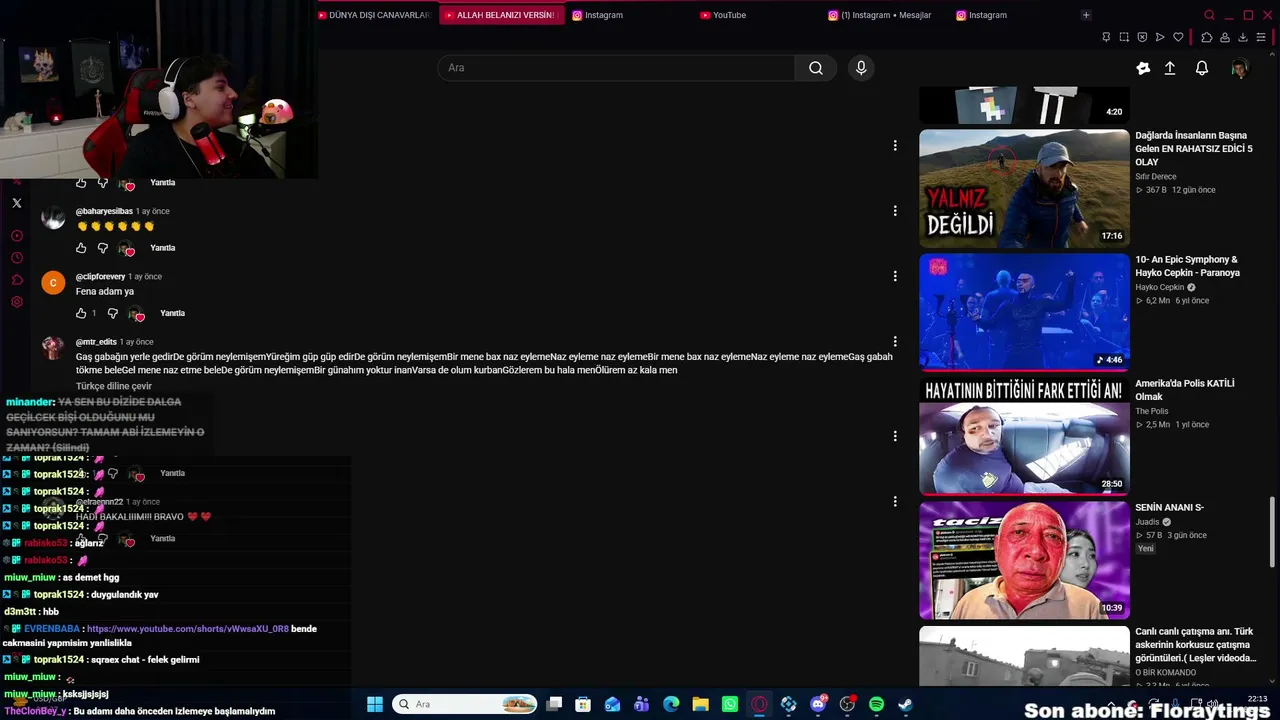Image resolution: width=1280 pixels, height=720 pixels.
Task: Focus the YouTube Ara search field
Action: 616,68
